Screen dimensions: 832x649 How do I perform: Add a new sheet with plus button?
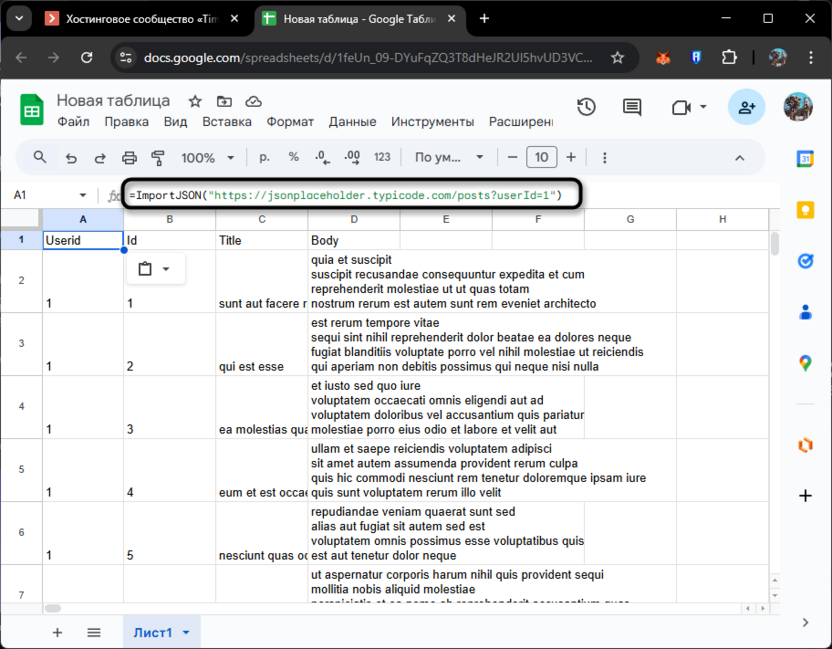57,632
